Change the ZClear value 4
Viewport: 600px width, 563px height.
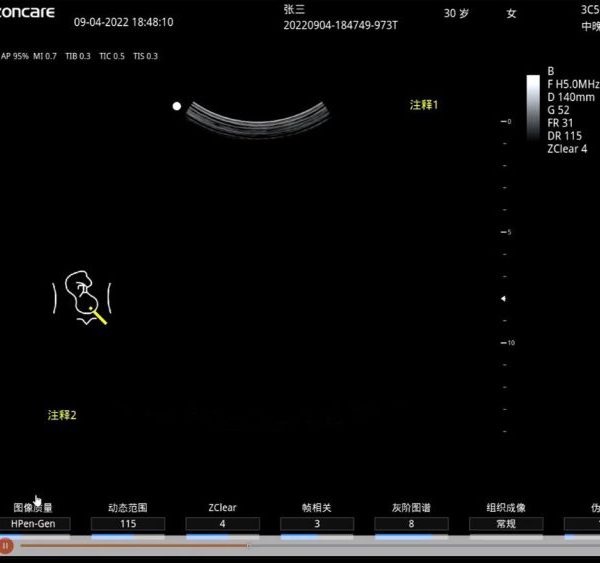coord(223,523)
